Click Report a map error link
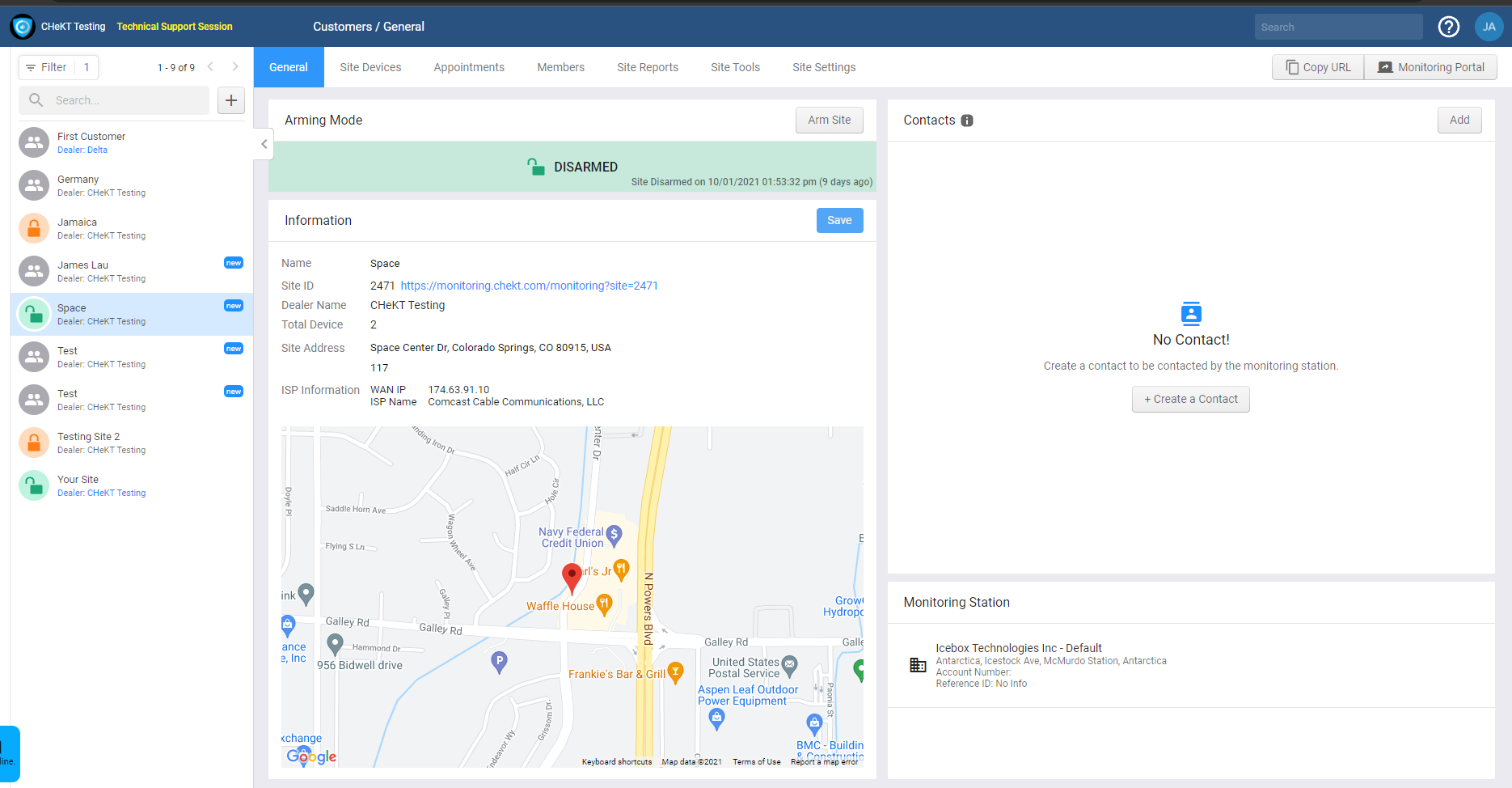1512x788 pixels. point(824,761)
